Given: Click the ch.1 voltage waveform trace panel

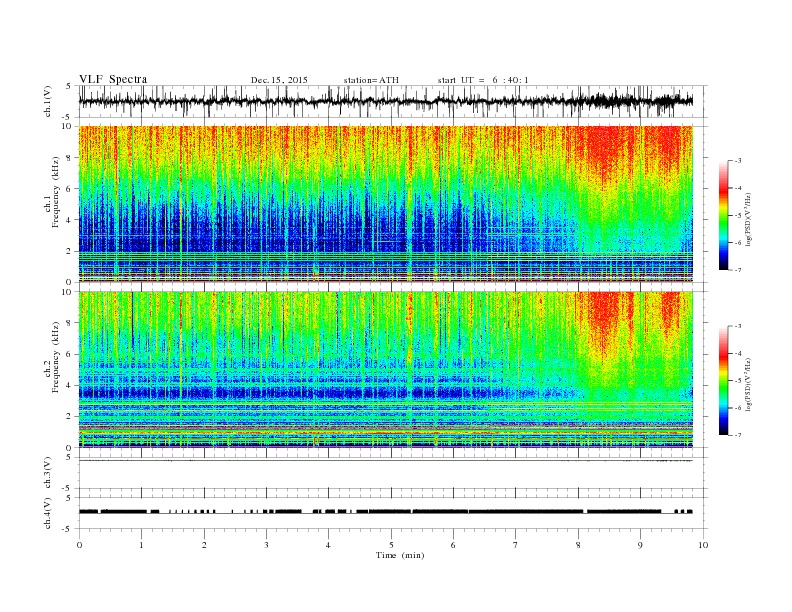Looking at the screenshot, I should click(393, 101).
